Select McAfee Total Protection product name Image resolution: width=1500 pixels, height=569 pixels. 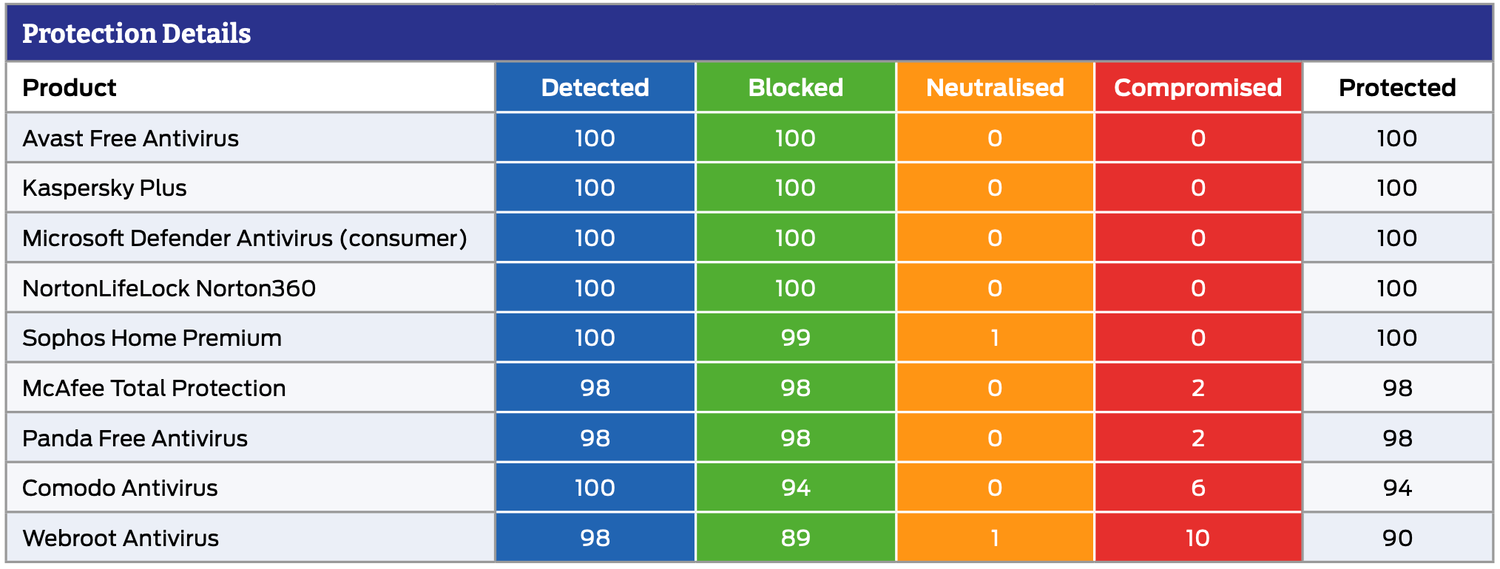(154, 388)
